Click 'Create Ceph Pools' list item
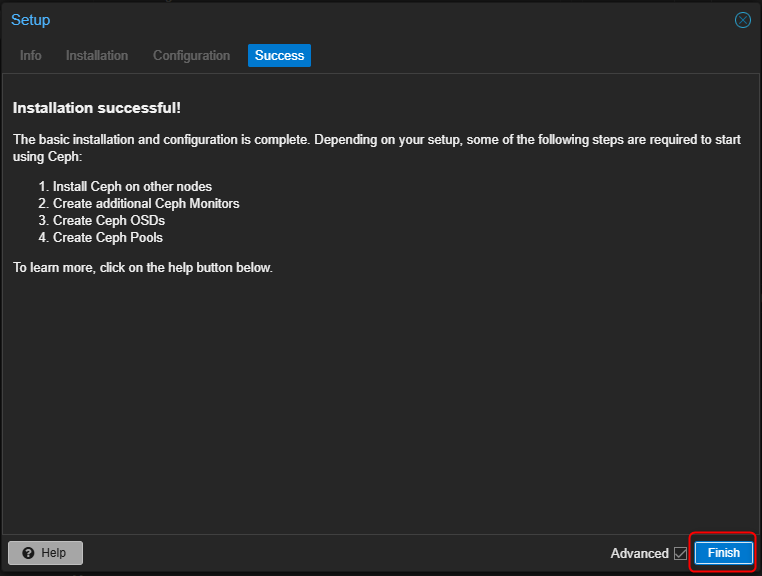The height and width of the screenshot is (576, 762). tap(108, 237)
